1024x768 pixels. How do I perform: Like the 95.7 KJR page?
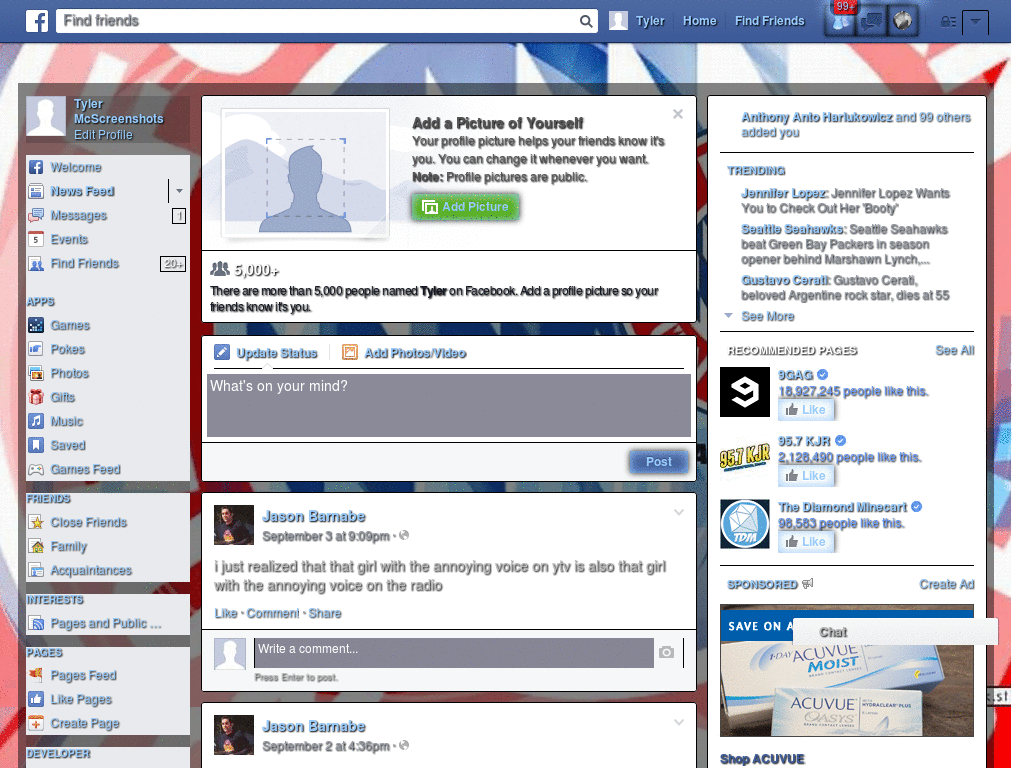click(x=806, y=476)
